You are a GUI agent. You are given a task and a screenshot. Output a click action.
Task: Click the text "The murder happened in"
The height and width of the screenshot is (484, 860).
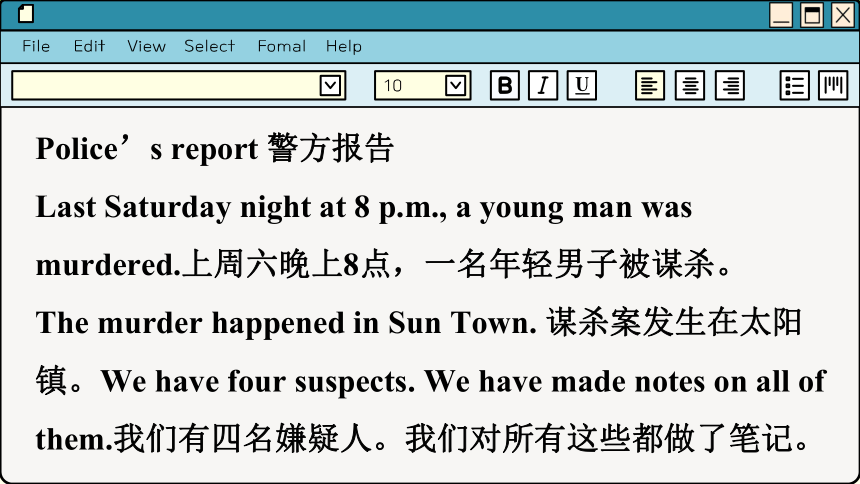pyautogui.click(x=207, y=323)
